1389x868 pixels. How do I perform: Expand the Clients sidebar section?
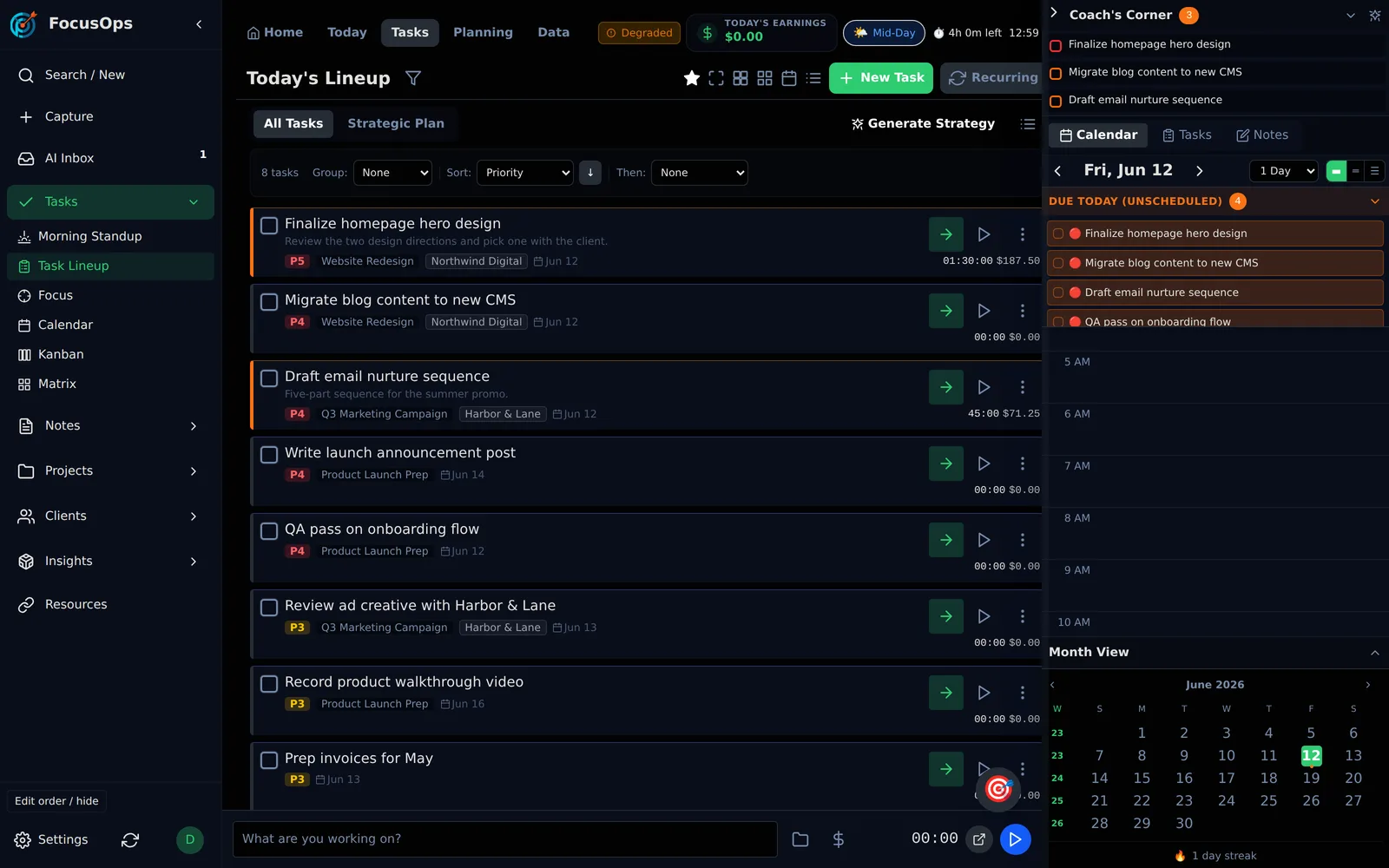(x=194, y=516)
